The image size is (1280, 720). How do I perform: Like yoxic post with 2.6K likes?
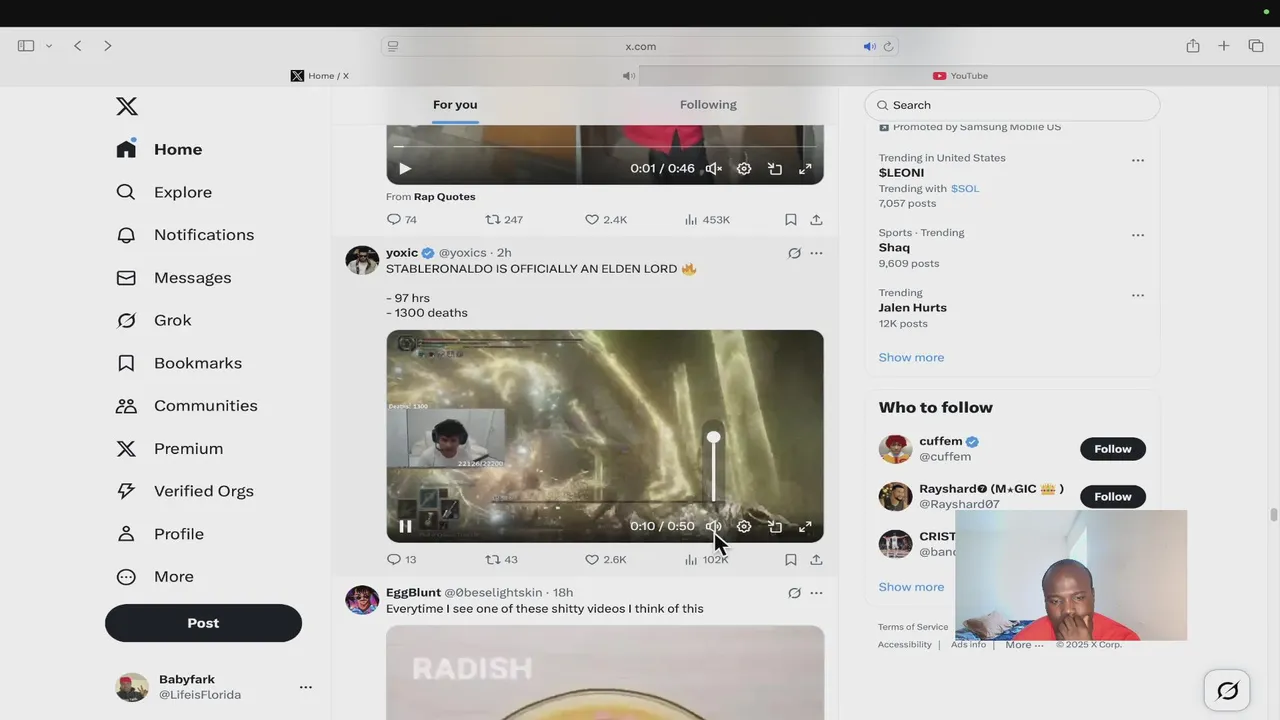606,559
